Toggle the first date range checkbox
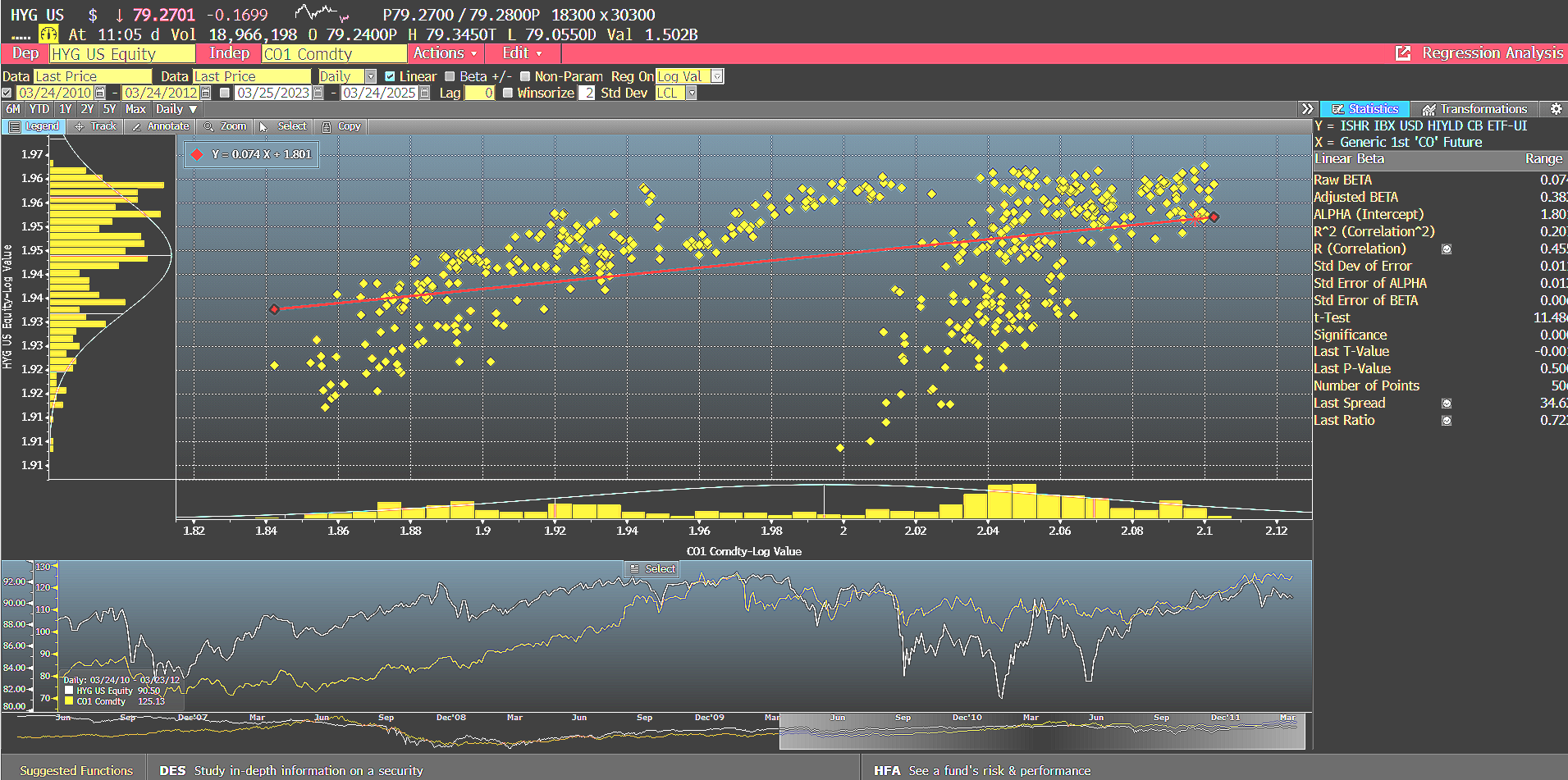 tap(7, 93)
